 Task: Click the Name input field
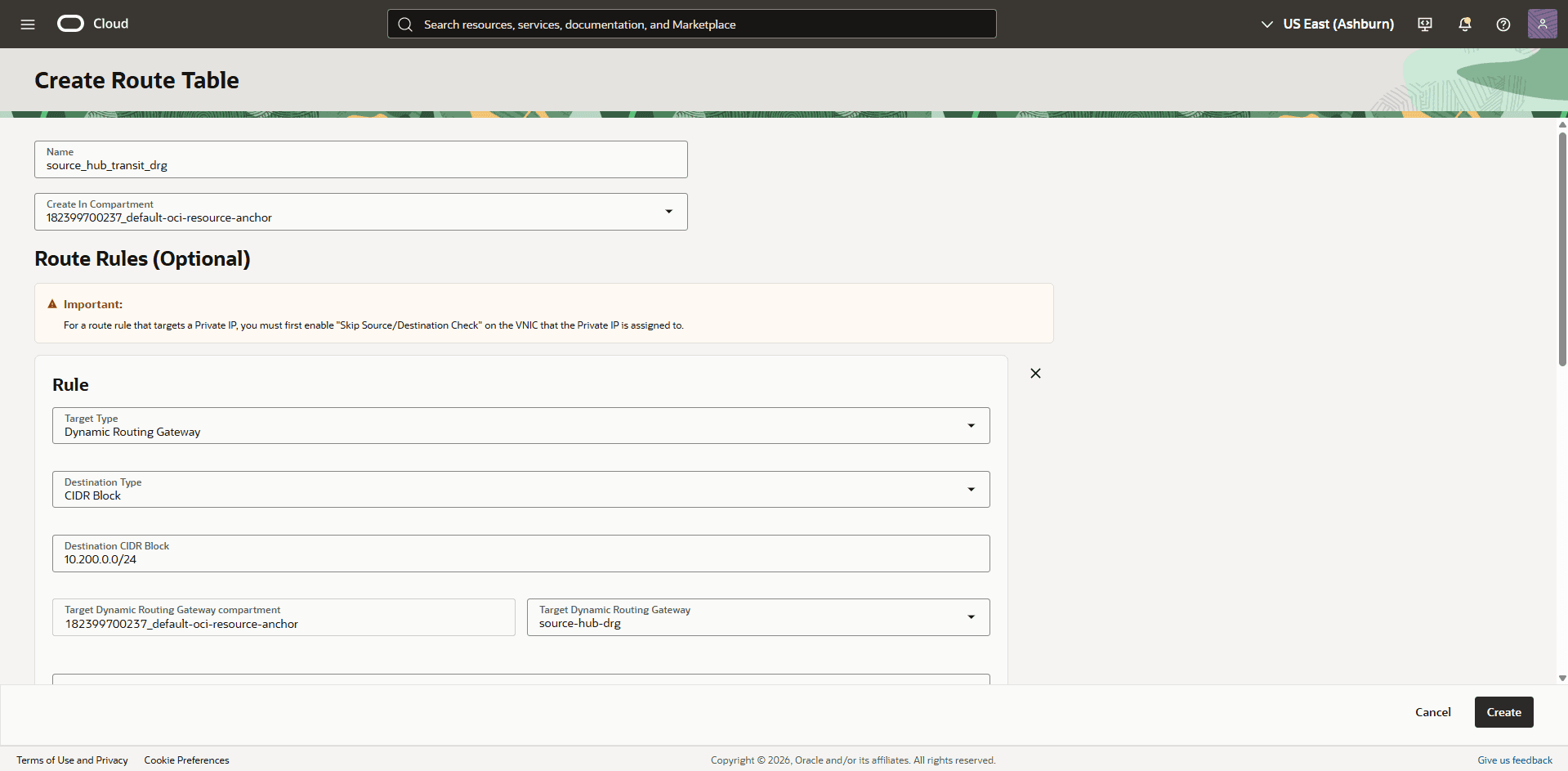tap(361, 159)
